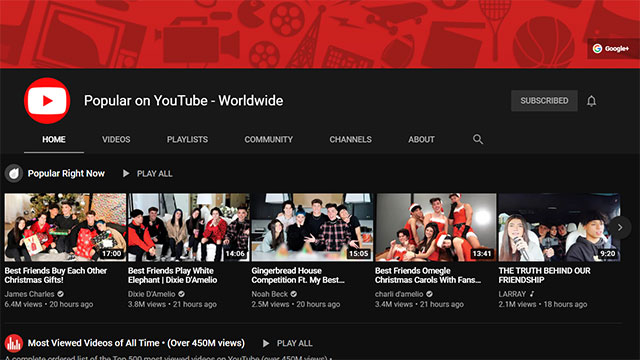Click the Most Viewed Videos bar-chart icon
Image resolution: width=640 pixels, height=360 pixels.
point(13,343)
